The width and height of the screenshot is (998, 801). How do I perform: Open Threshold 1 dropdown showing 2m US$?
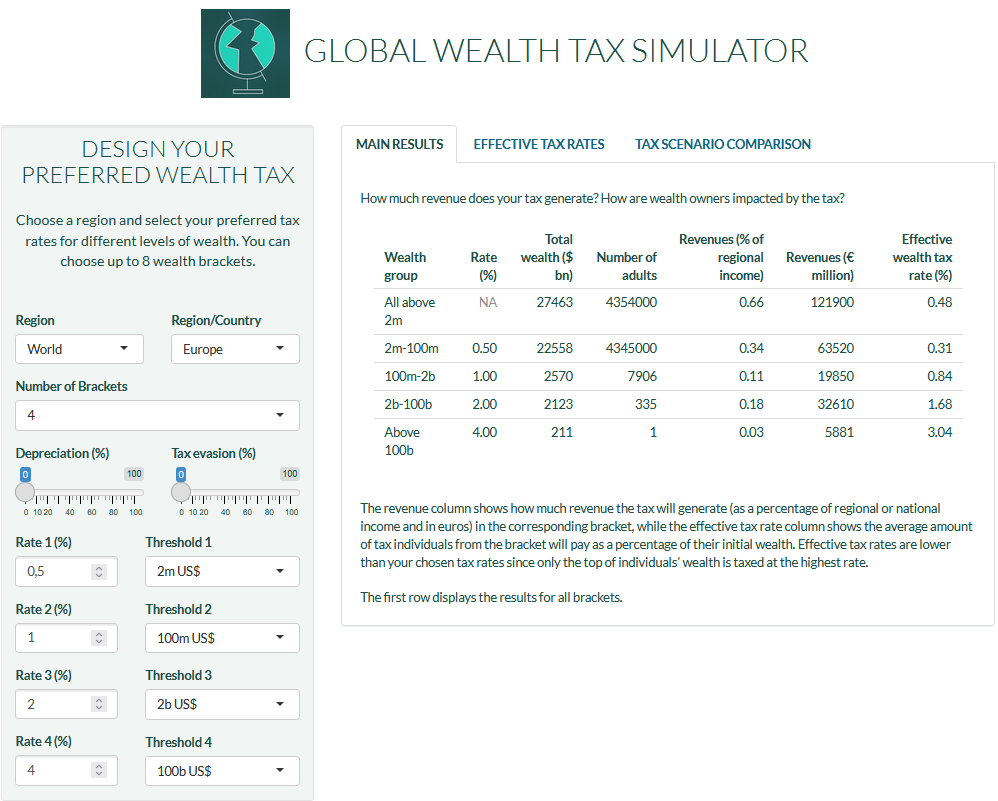(222, 572)
